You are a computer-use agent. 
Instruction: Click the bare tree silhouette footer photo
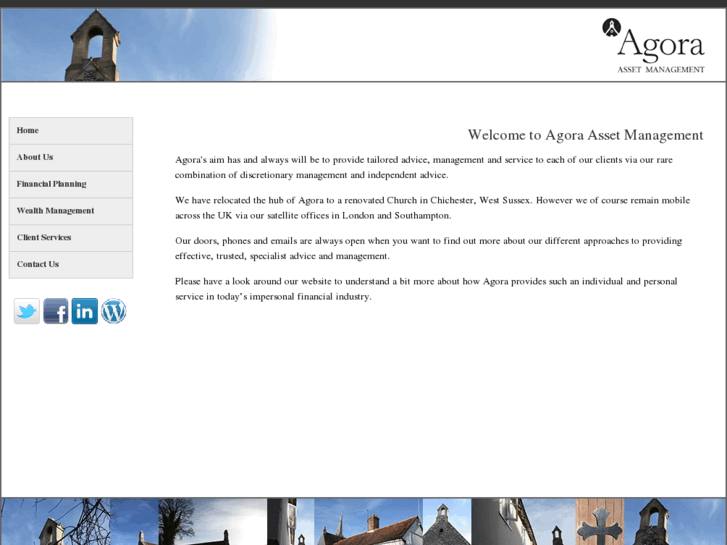[x=212, y=522]
